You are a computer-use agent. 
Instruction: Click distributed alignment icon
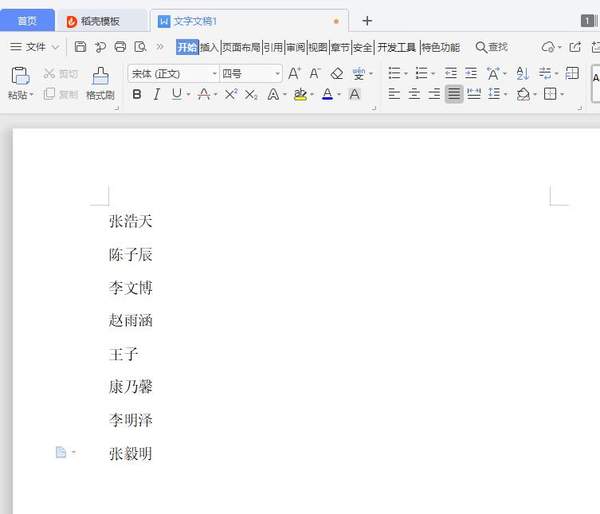[474, 94]
